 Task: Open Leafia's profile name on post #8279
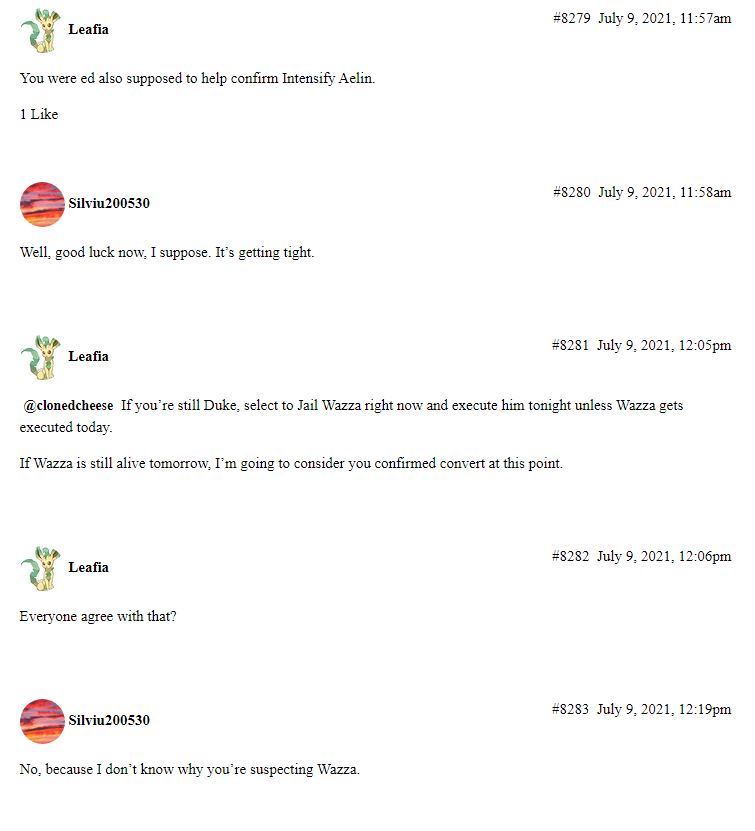(x=89, y=30)
